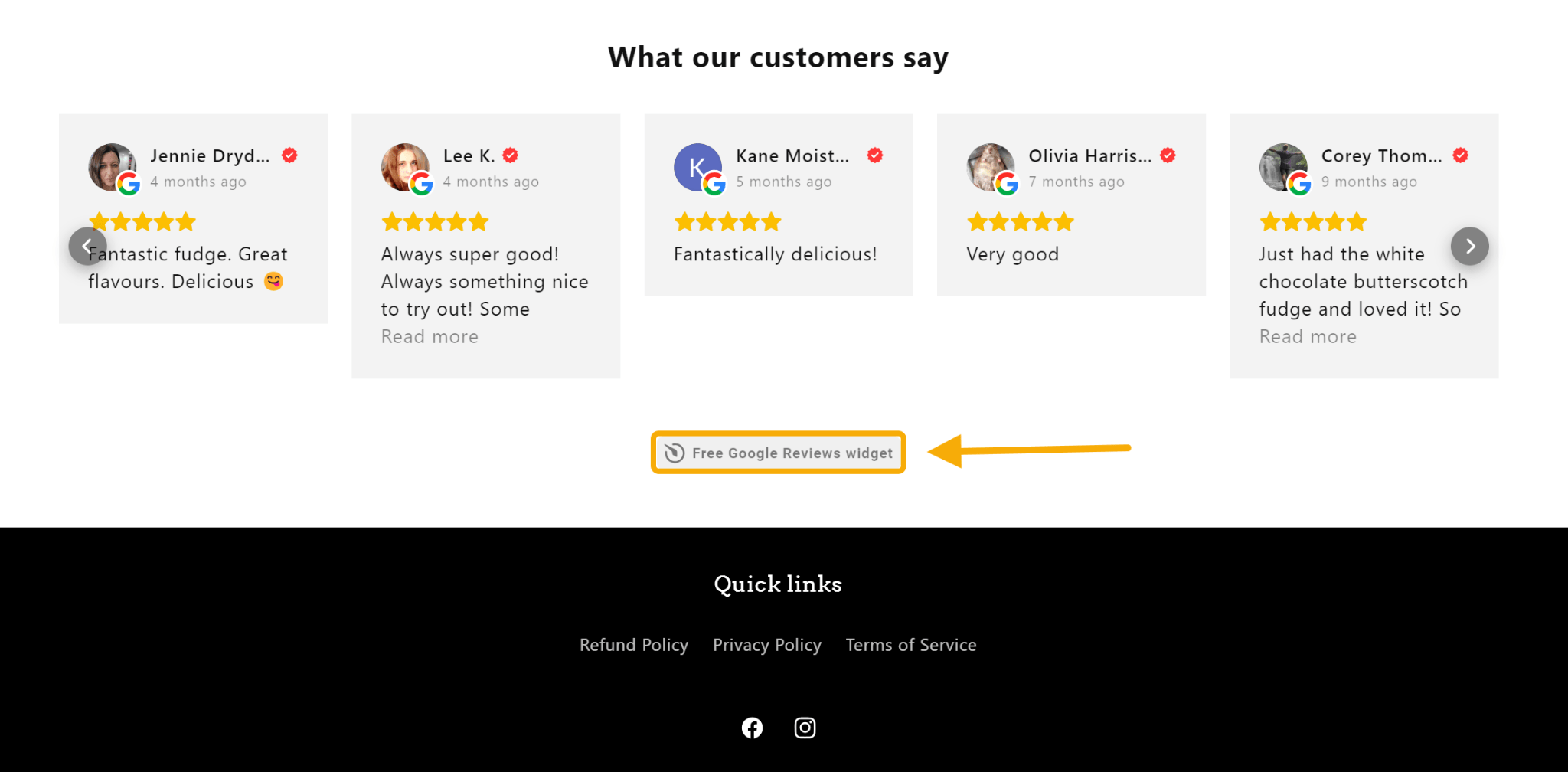
Task: Click the right carousel arrow to see more reviews
Action: point(1470,246)
